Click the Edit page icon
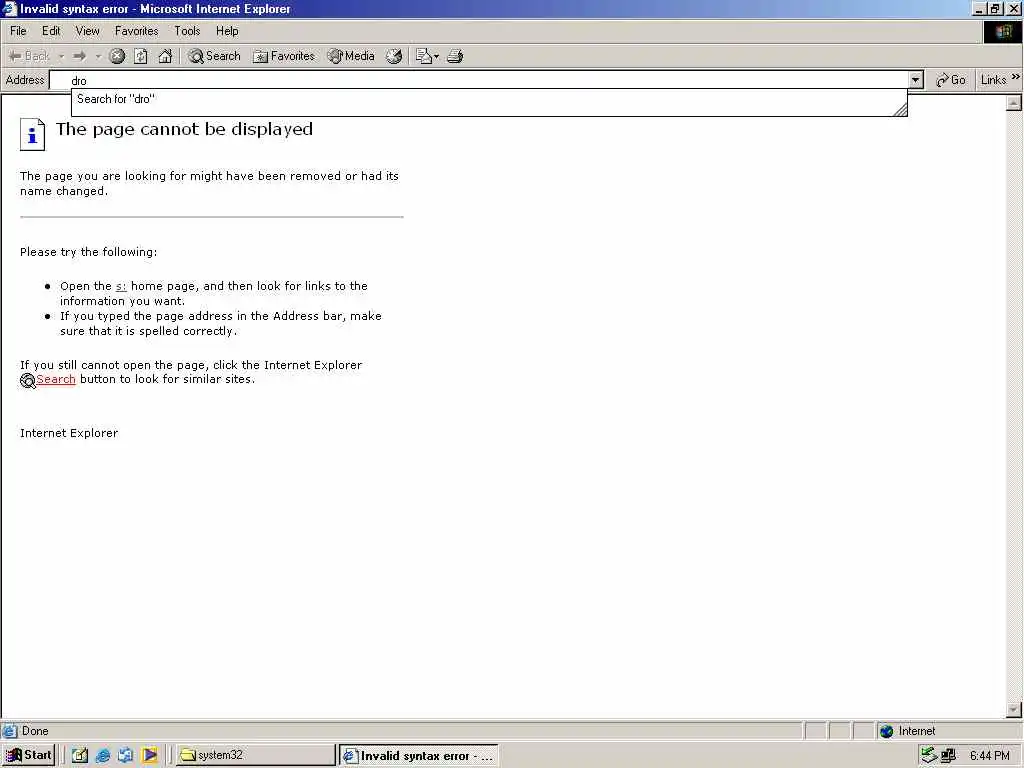The height and width of the screenshot is (768, 1024). 424,56
